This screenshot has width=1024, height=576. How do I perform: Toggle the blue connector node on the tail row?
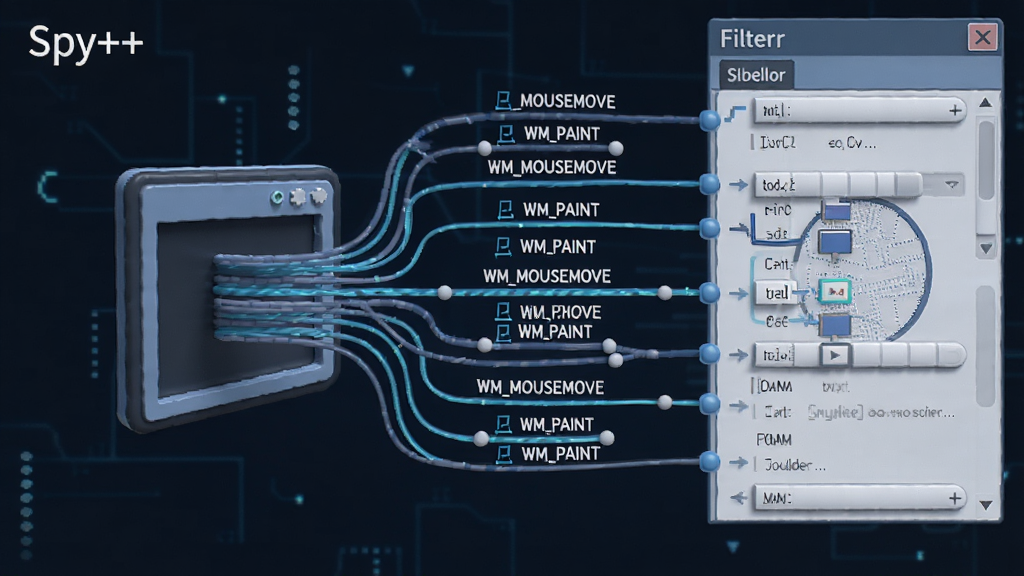point(710,293)
